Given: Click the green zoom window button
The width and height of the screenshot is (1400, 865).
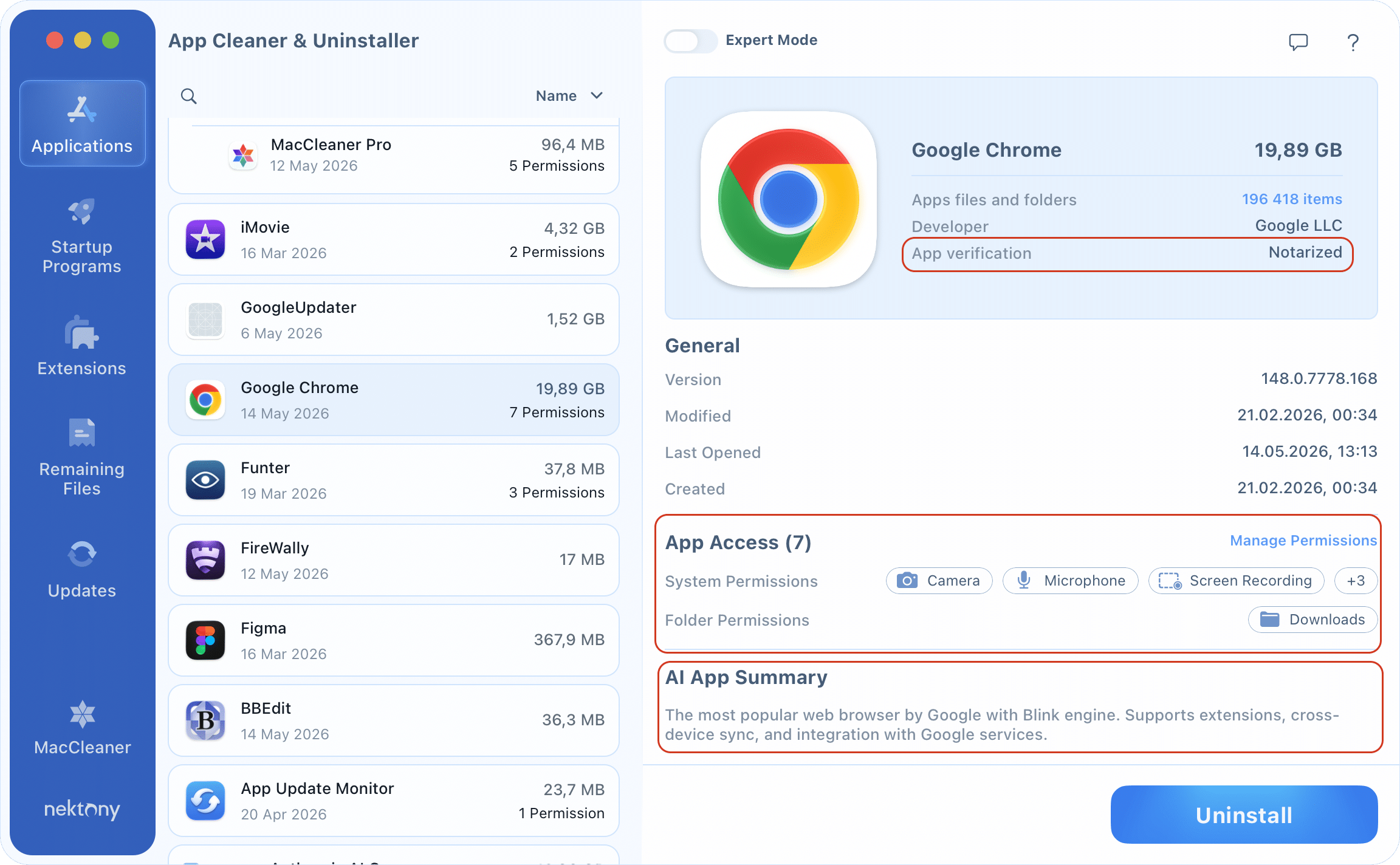Looking at the screenshot, I should 111,41.
